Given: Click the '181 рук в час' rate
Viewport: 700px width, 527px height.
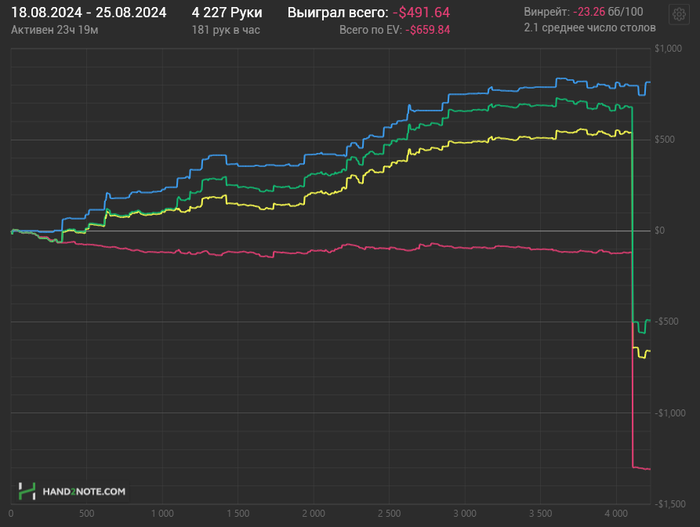Looking at the screenshot, I should point(226,30).
